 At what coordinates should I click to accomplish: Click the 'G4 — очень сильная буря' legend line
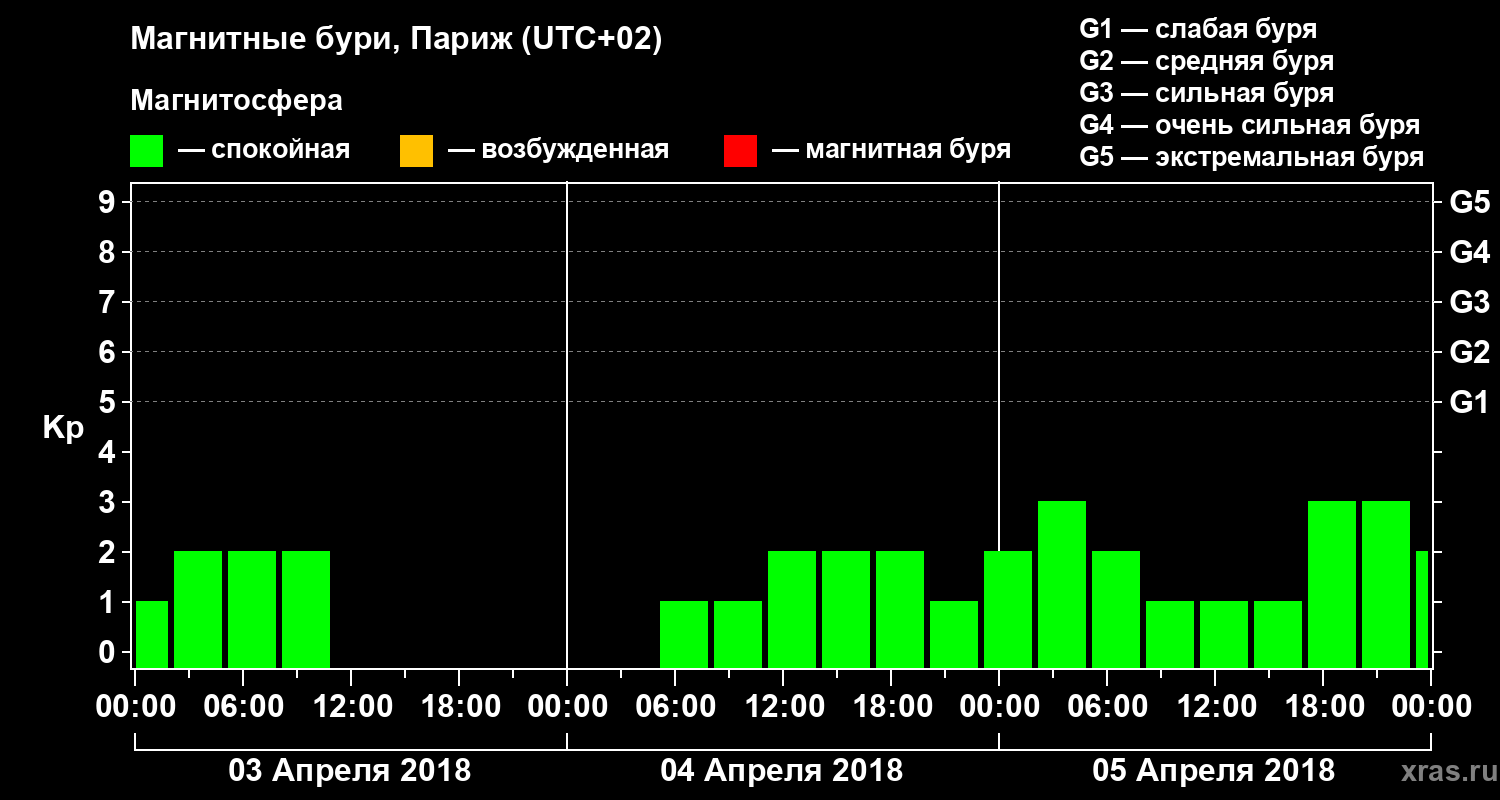tap(1250, 125)
